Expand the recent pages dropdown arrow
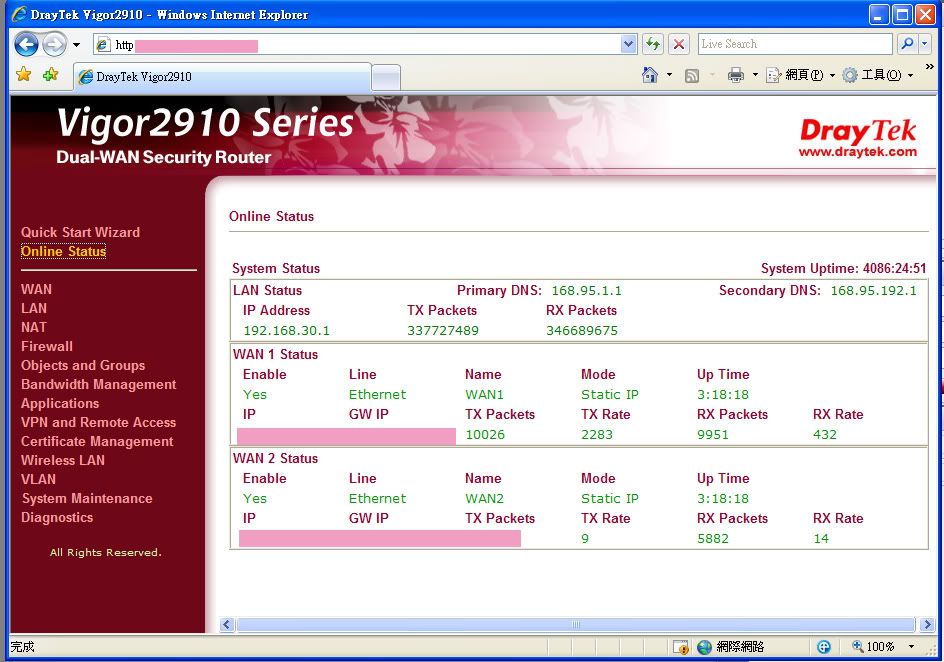Image resolution: width=944 pixels, height=662 pixels. 76,45
